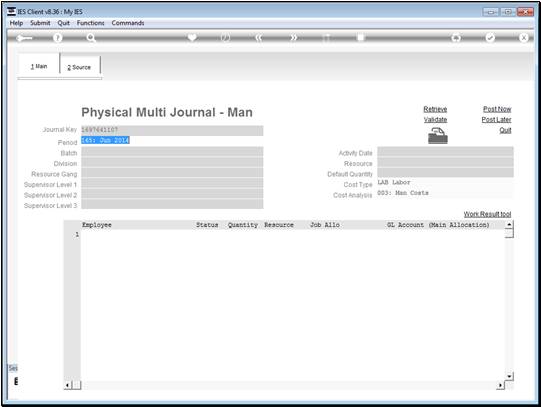Viewport: 541px width, 407px height.
Task: Click into the Batch input field
Action: (x=172, y=152)
